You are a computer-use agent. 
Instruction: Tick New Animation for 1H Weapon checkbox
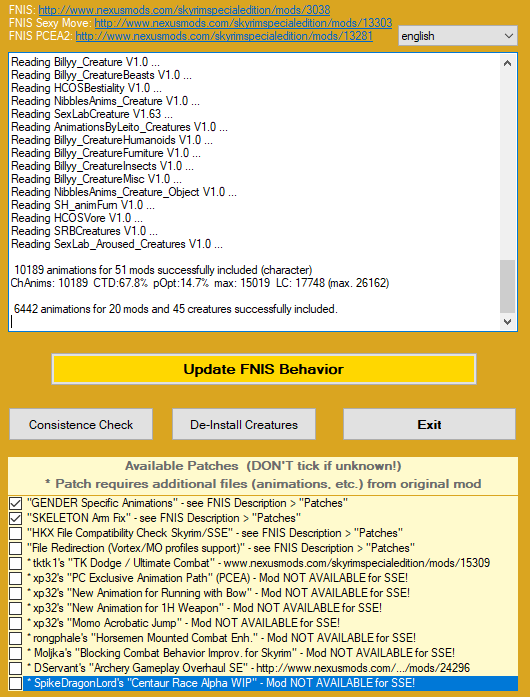[16, 608]
